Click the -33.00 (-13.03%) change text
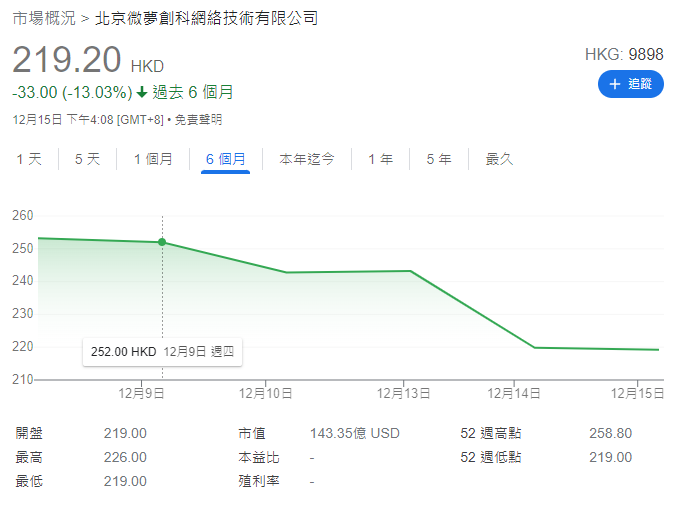Image resolution: width=699 pixels, height=509 pixels. [x=72, y=92]
